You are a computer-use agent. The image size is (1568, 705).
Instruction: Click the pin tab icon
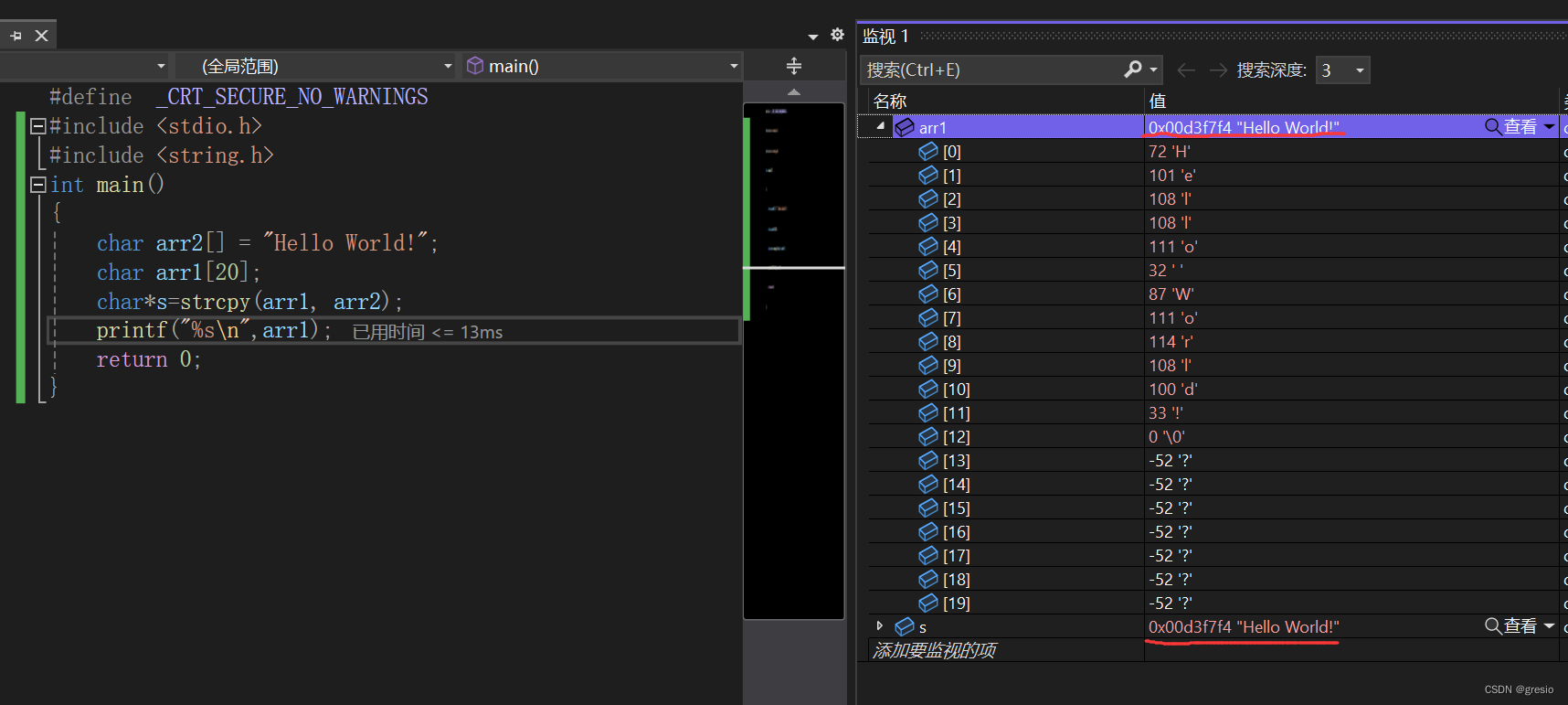(x=16, y=36)
